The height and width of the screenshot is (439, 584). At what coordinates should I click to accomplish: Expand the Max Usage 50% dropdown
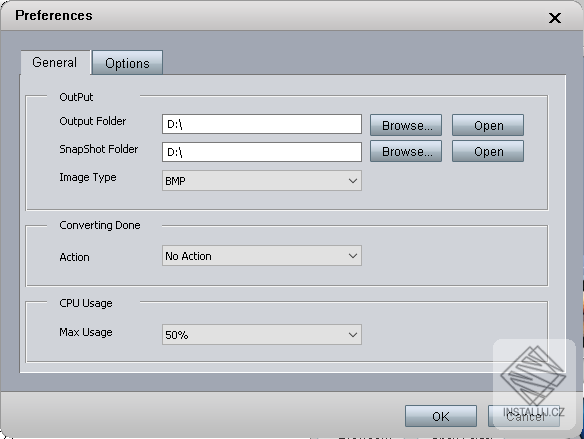[x=262, y=335]
